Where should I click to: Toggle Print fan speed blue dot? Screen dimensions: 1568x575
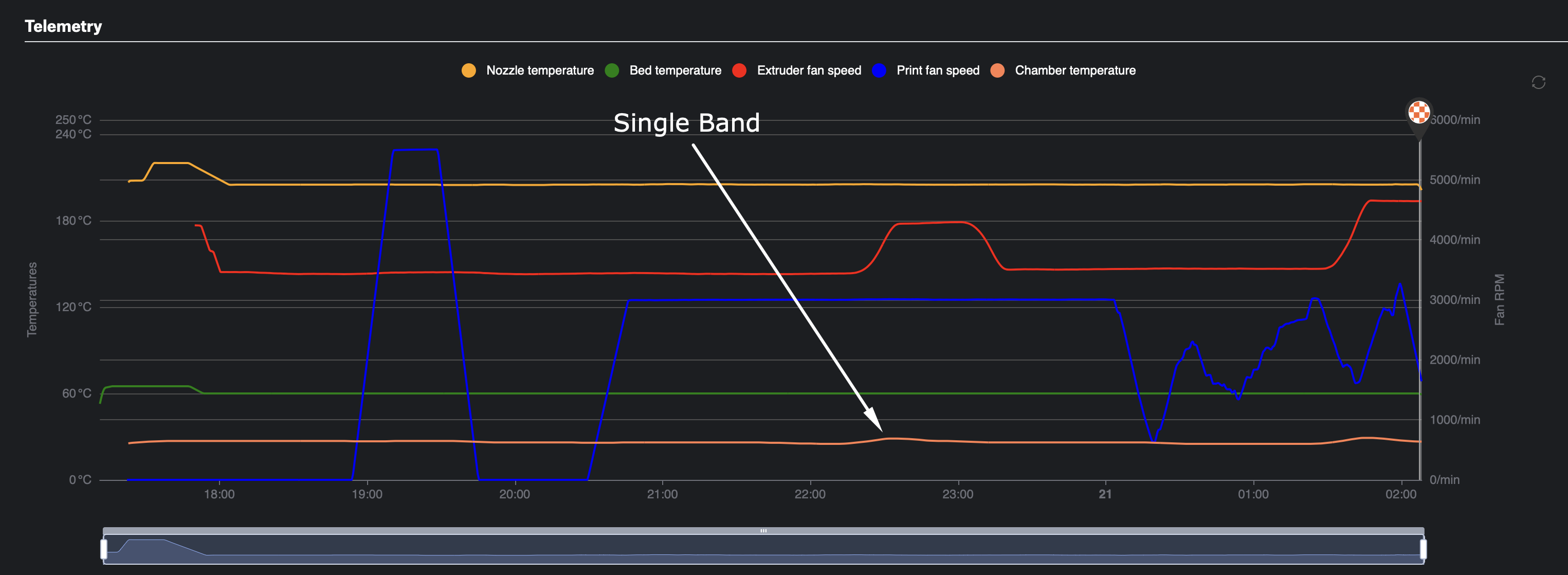pos(879,70)
